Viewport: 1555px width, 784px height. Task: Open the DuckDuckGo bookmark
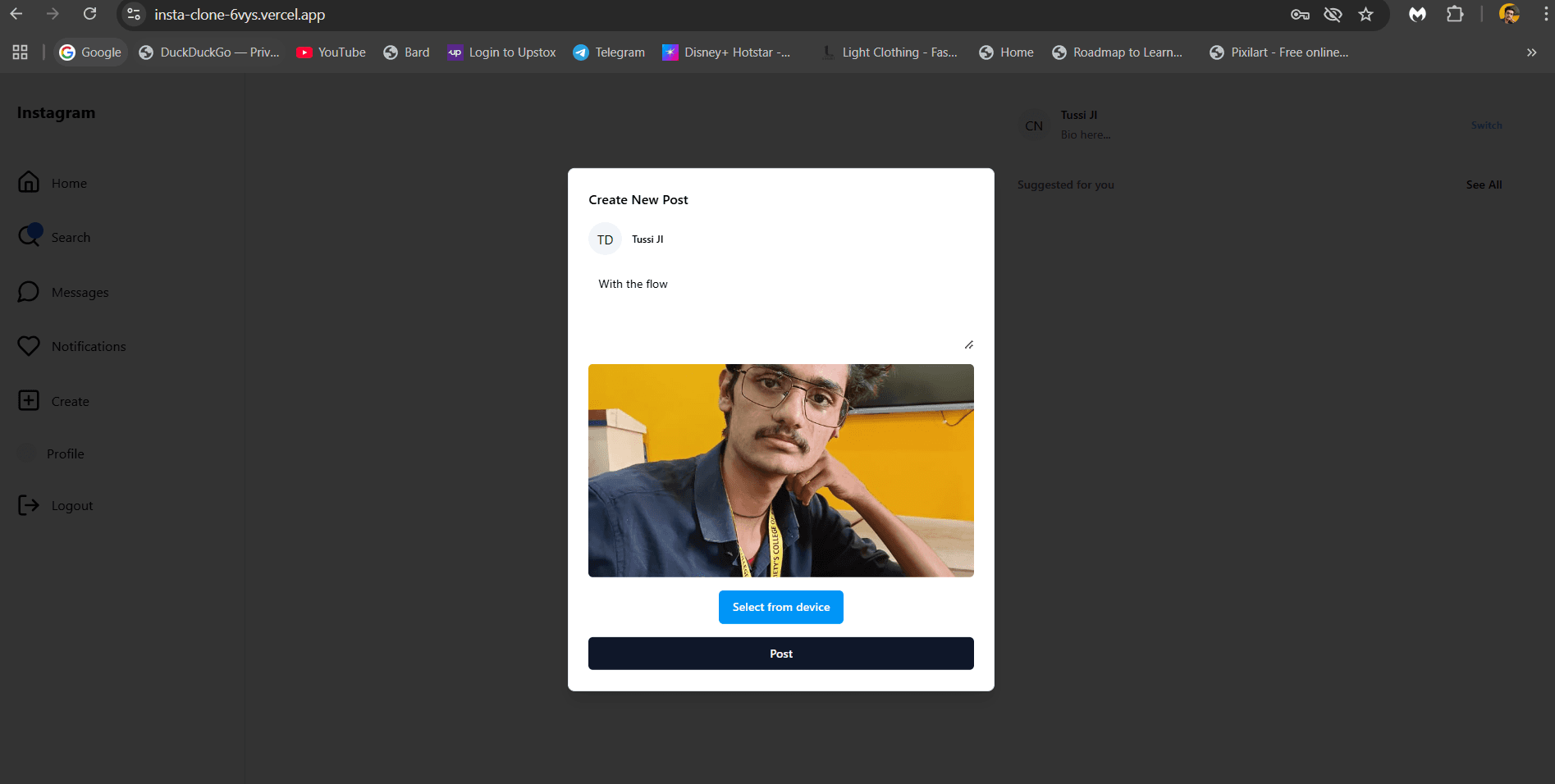coord(209,52)
